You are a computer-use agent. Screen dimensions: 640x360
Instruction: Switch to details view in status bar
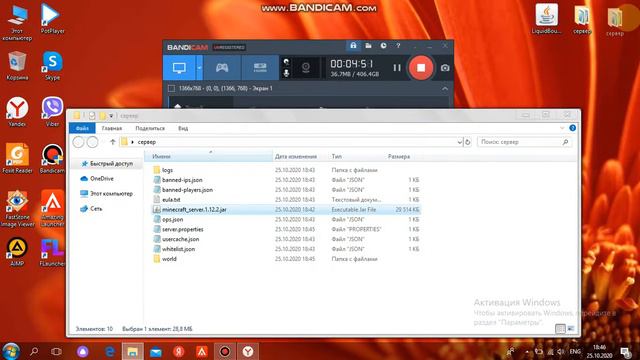[560, 329]
